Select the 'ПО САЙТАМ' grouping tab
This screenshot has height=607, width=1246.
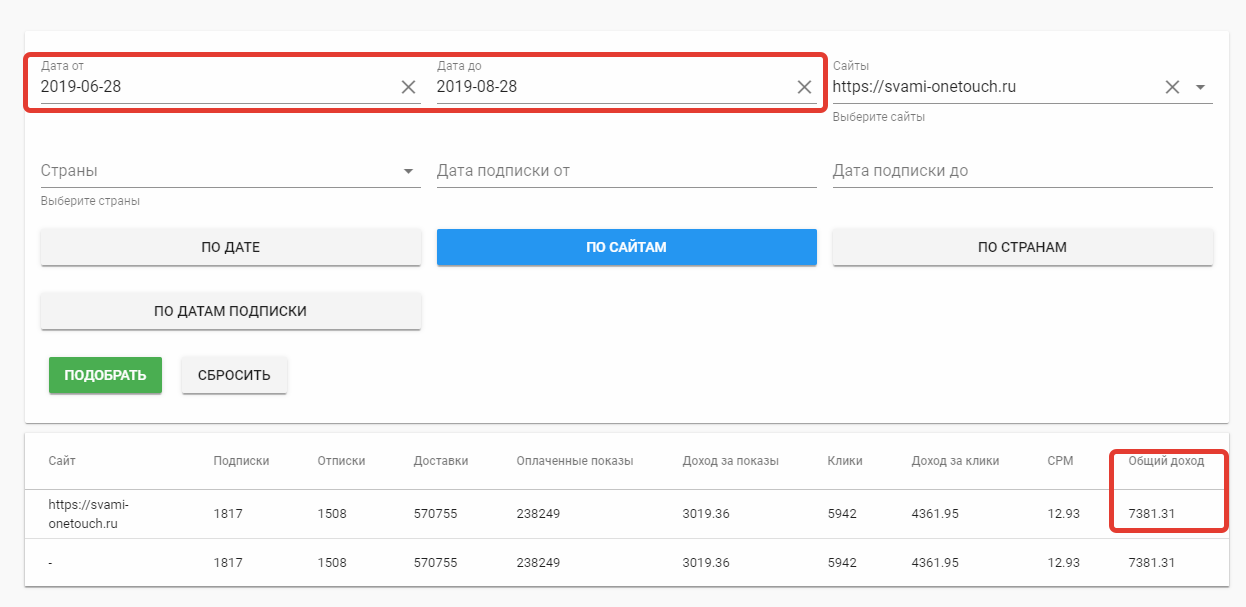626,247
